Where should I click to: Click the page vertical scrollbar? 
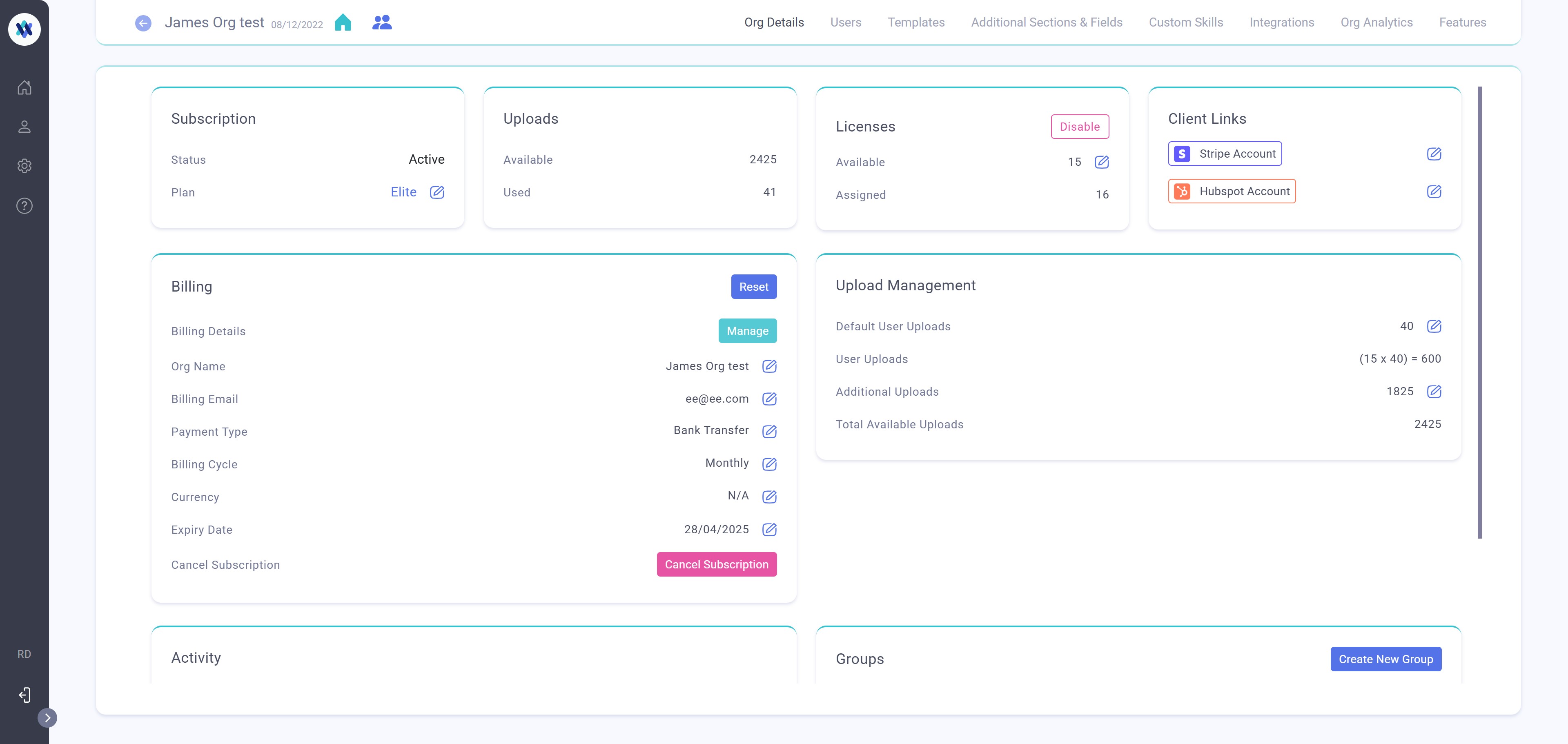1480,312
